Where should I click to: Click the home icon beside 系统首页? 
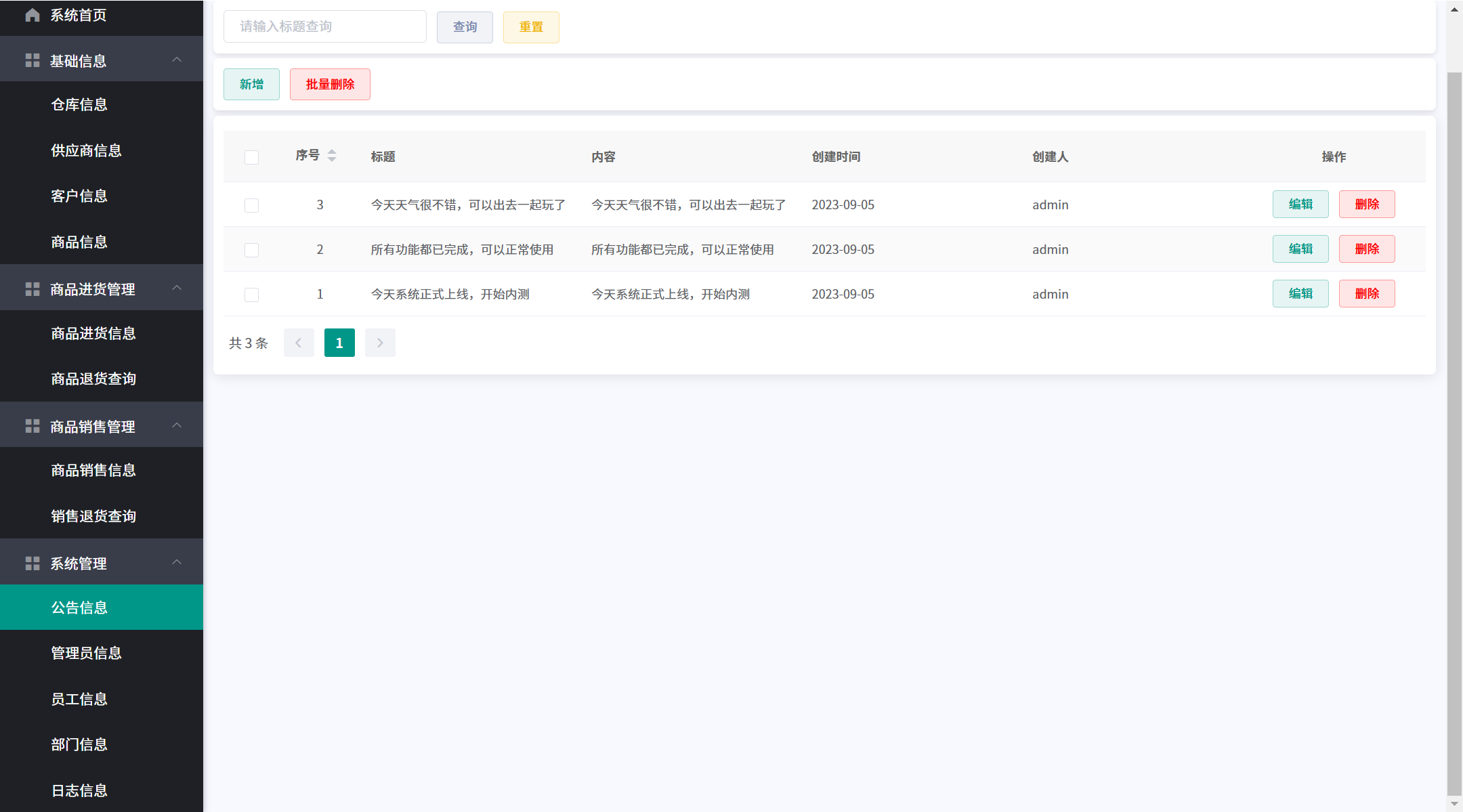tap(32, 15)
